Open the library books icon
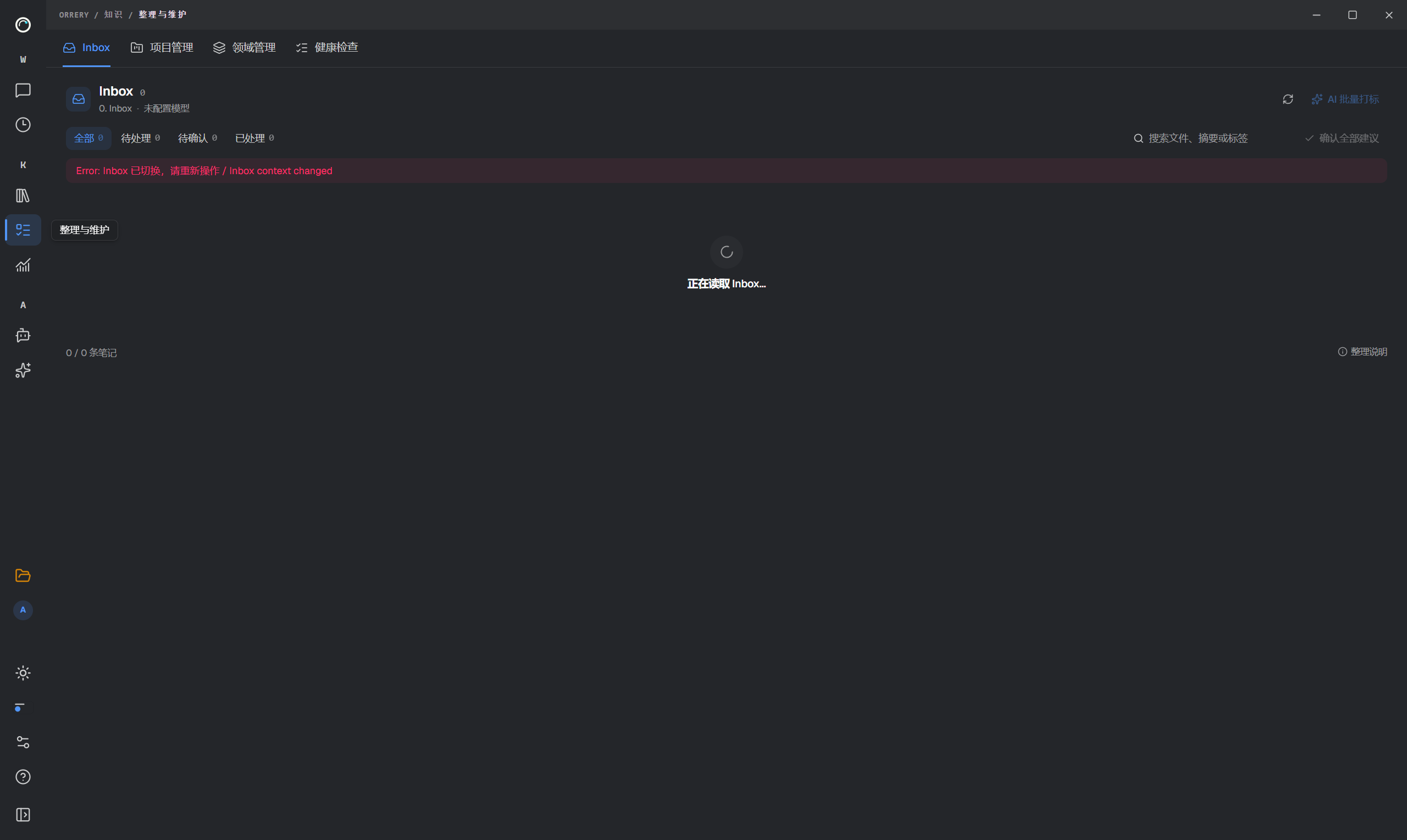This screenshot has width=1407, height=840. [x=23, y=195]
